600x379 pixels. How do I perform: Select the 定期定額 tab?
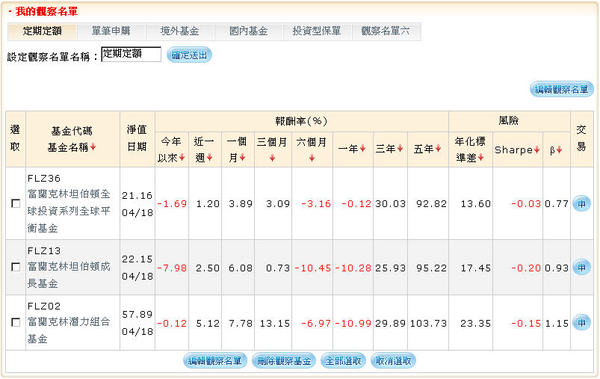pos(42,31)
